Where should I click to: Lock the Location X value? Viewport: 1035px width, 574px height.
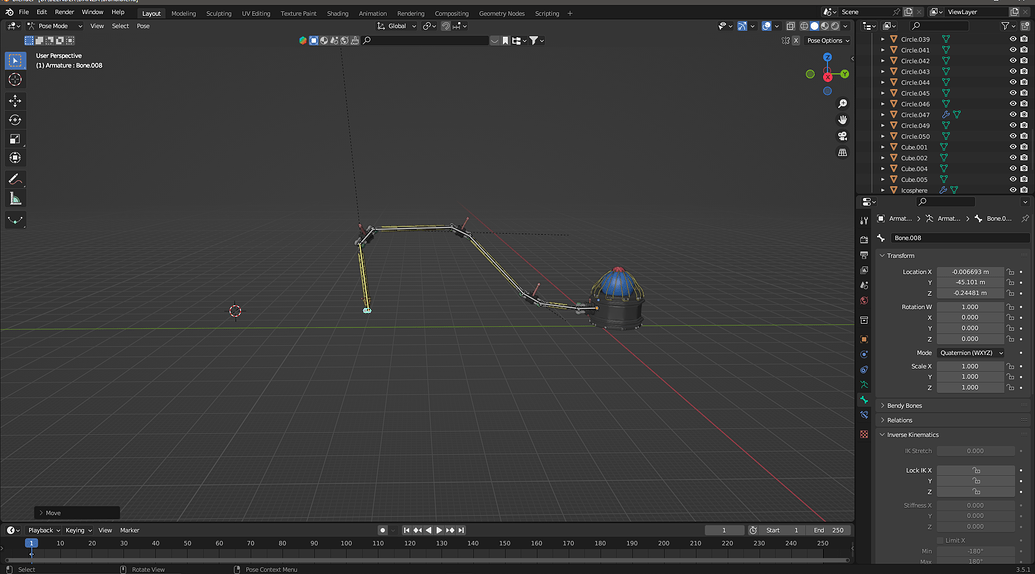coord(1010,272)
